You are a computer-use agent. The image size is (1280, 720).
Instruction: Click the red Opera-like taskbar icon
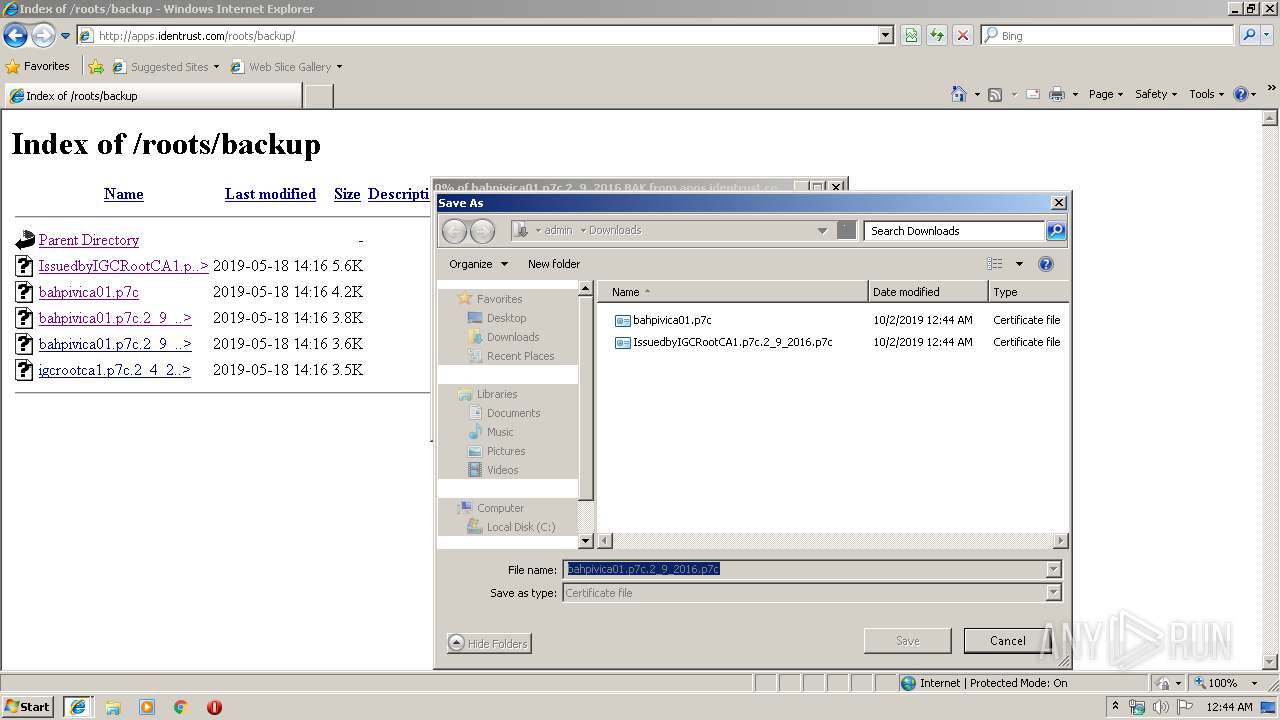(x=214, y=707)
